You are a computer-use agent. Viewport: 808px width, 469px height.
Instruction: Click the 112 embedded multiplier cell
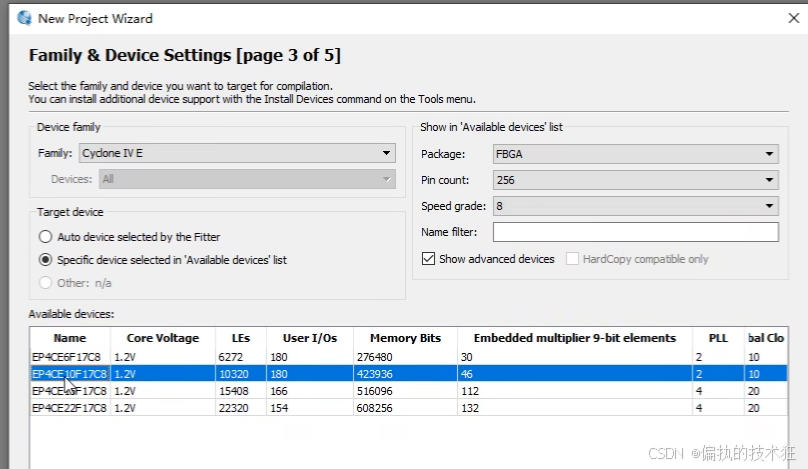pos(575,391)
